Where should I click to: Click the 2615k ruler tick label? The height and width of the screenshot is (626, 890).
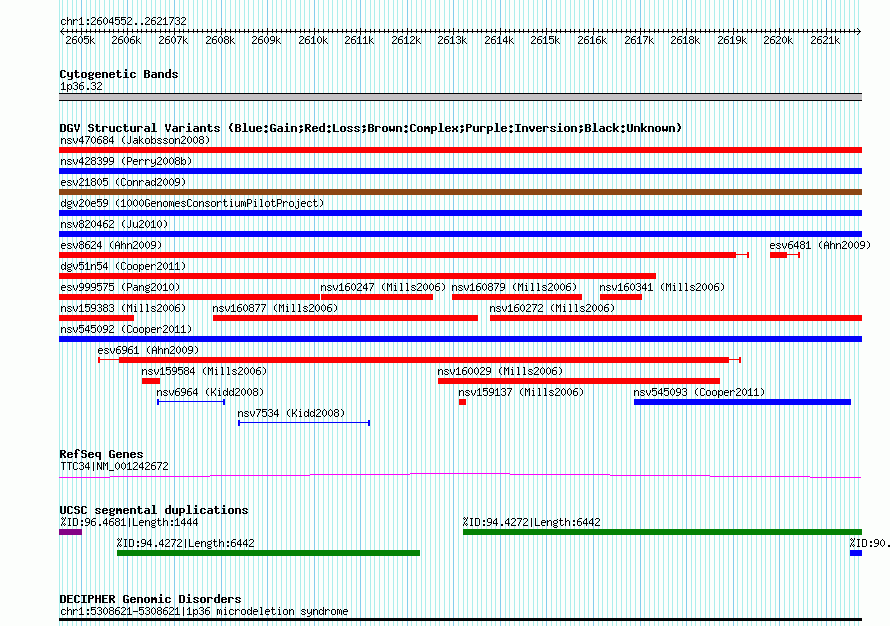click(x=545, y=40)
